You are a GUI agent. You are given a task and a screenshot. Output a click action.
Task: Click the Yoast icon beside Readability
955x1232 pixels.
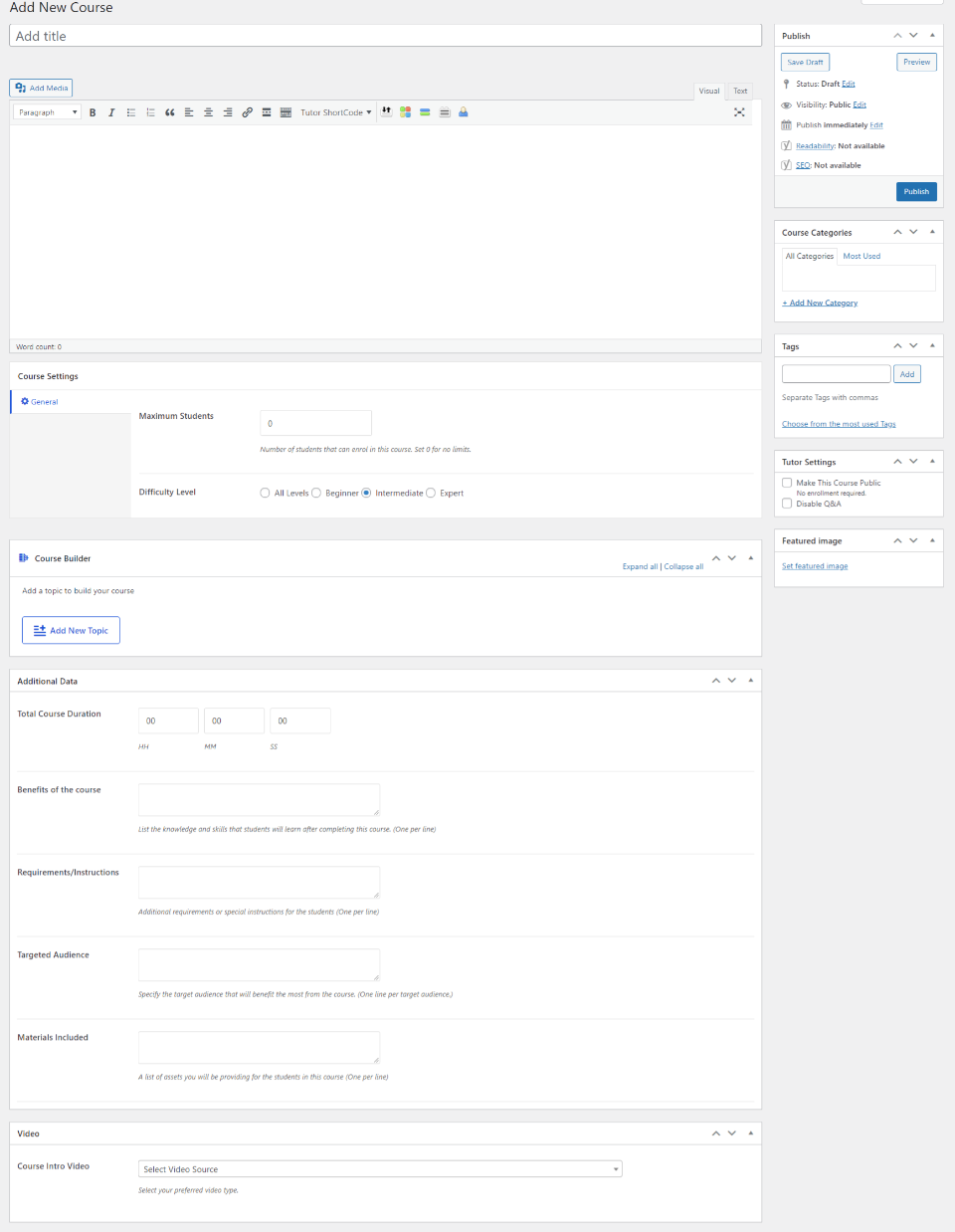pos(787,145)
